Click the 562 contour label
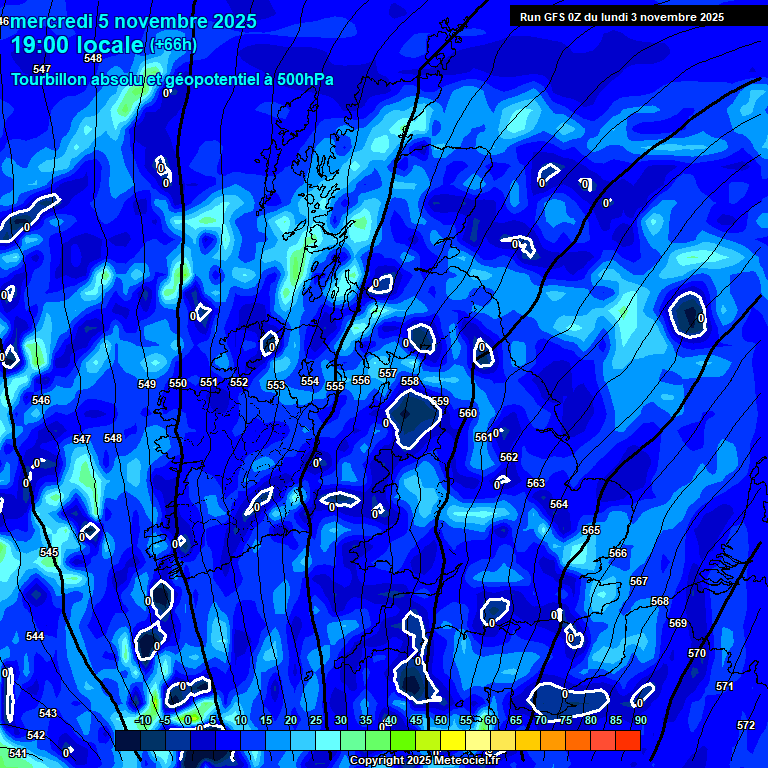This screenshot has height=768, width=768. (x=509, y=457)
